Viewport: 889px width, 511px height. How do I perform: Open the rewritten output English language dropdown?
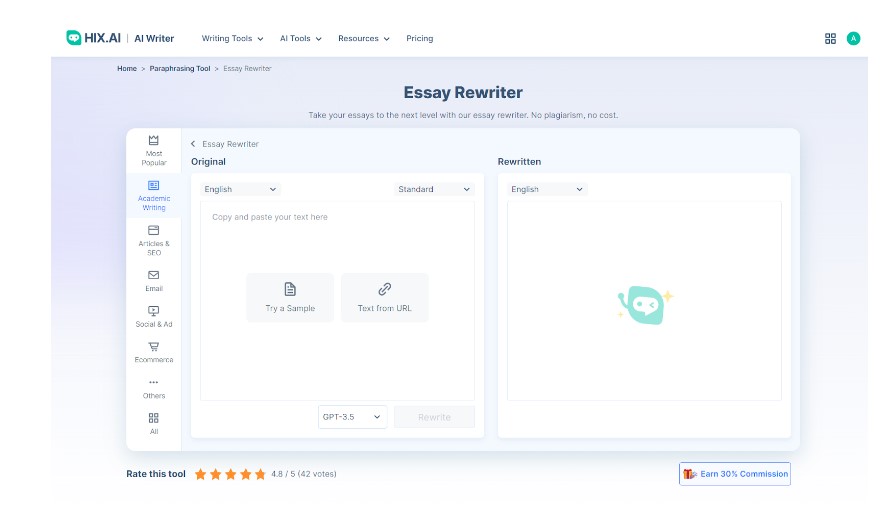point(547,189)
